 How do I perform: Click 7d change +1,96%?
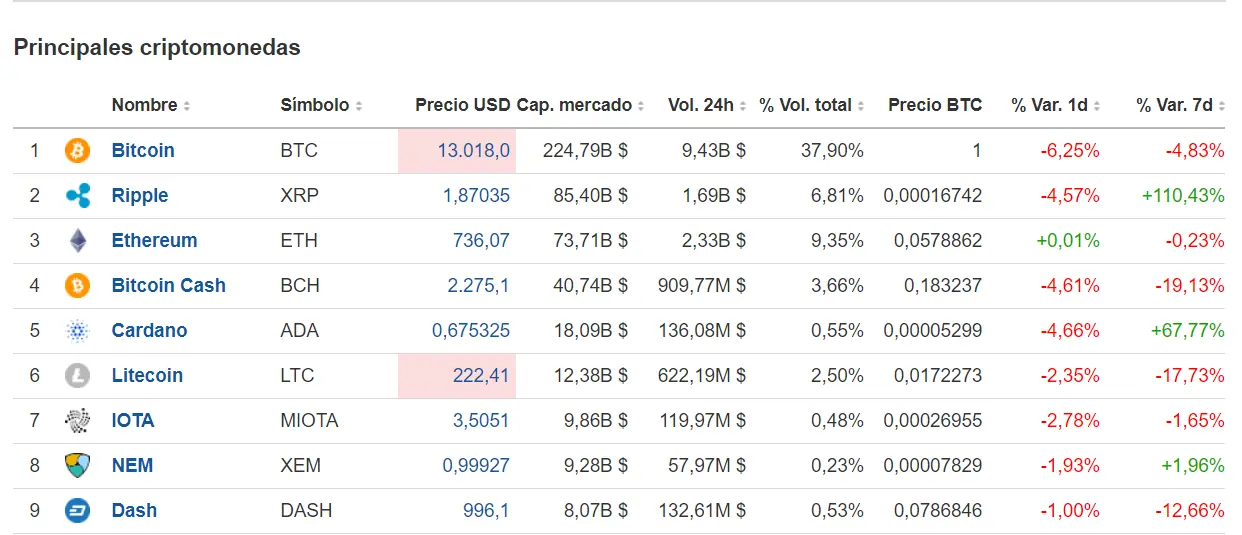(1193, 466)
